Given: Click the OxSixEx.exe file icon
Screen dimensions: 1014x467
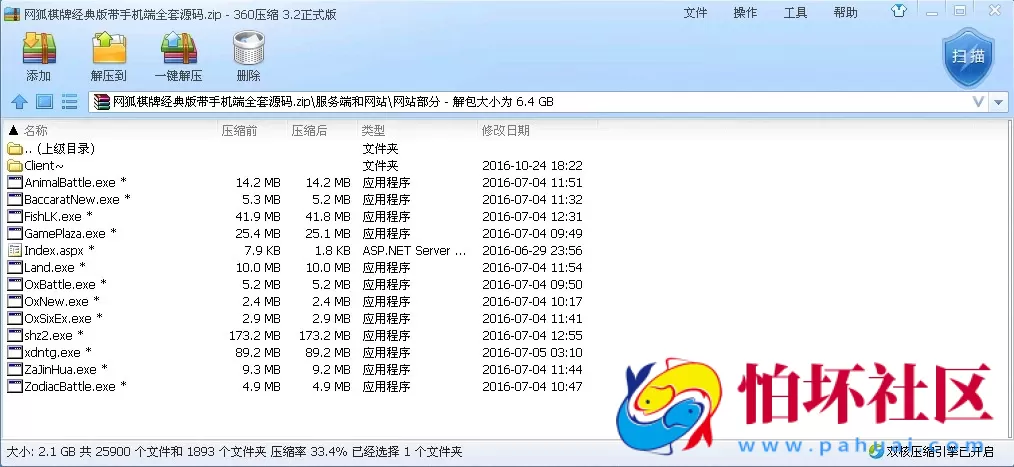Looking at the screenshot, I should [x=15, y=318].
